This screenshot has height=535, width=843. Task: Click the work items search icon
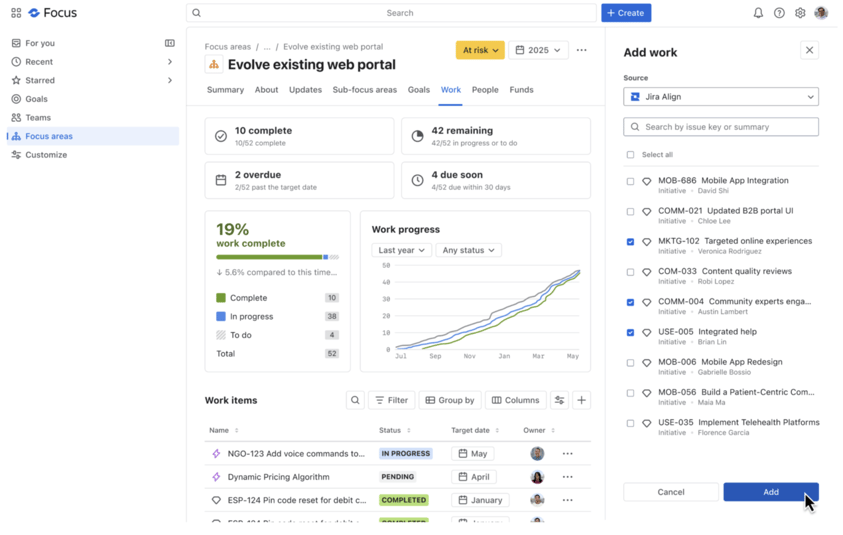pyautogui.click(x=355, y=400)
